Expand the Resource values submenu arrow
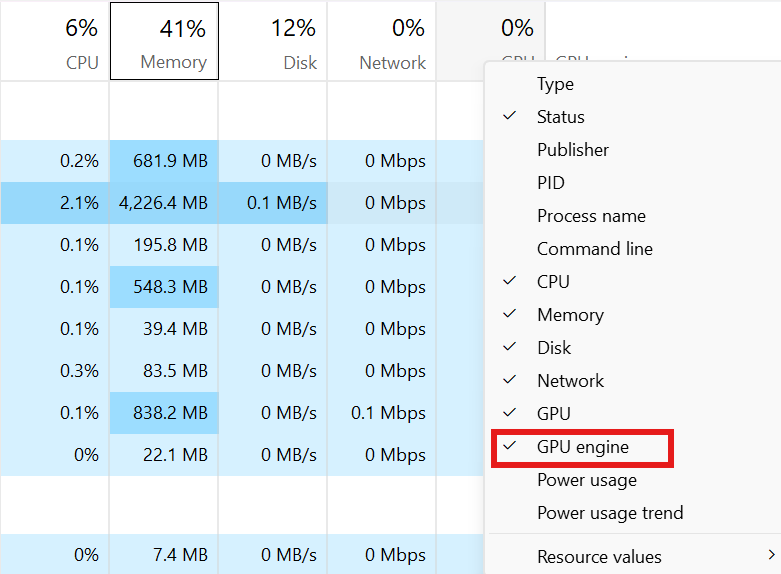This screenshot has height=574, width=781. point(771,555)
